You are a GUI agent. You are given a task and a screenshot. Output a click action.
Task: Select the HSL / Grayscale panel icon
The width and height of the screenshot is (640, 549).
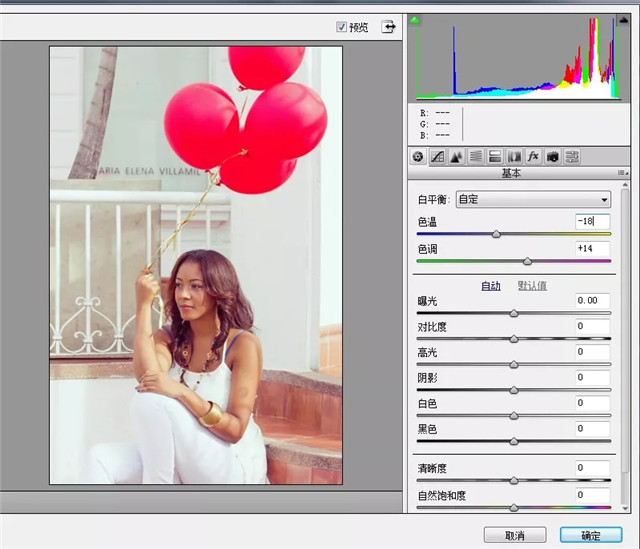point(476,156)
